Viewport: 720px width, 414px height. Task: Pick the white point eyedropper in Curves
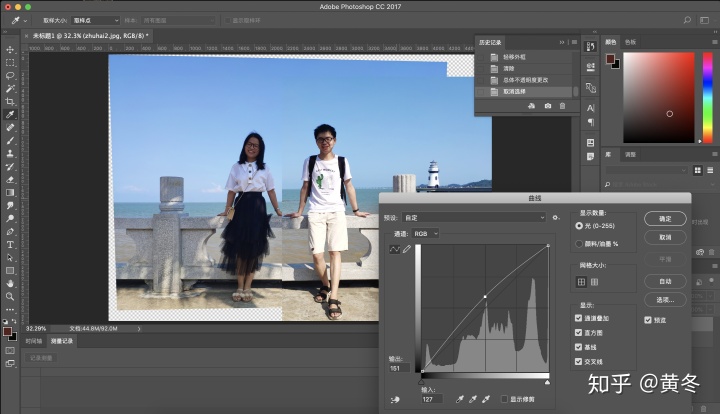[486, 399]
